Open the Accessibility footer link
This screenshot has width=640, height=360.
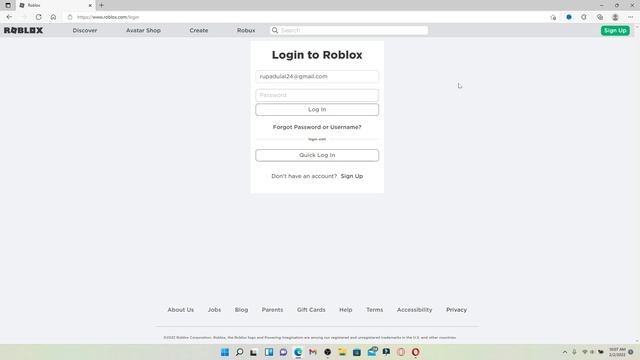tap(414, 310)
